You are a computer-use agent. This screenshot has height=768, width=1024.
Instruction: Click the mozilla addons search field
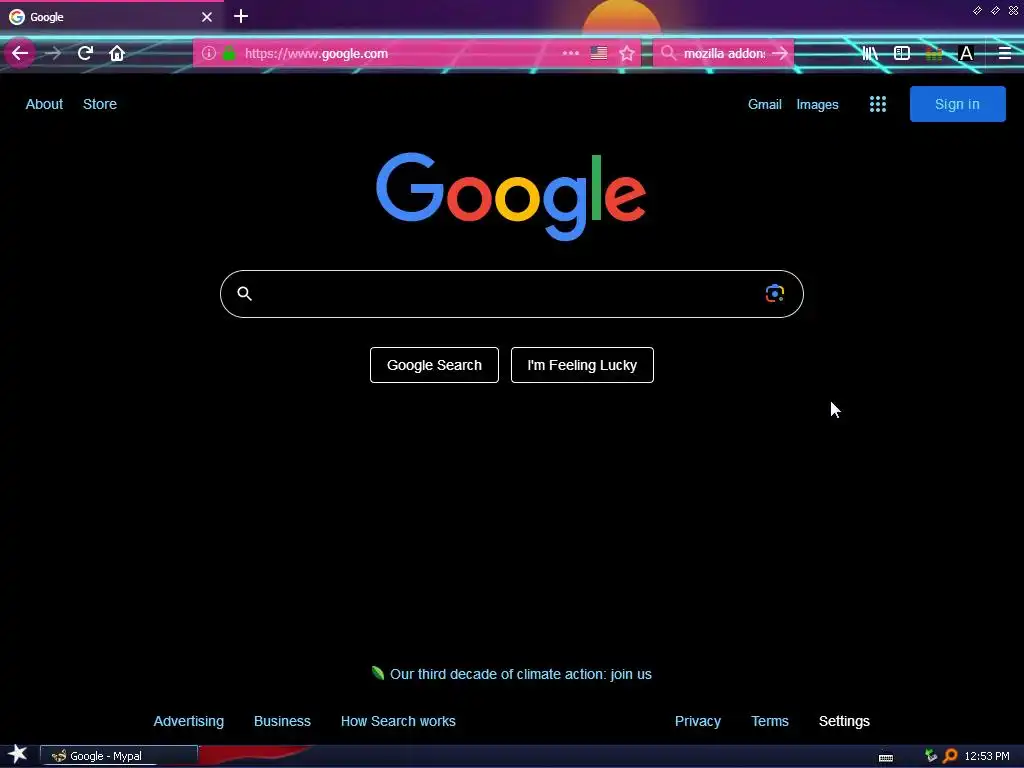724,54
